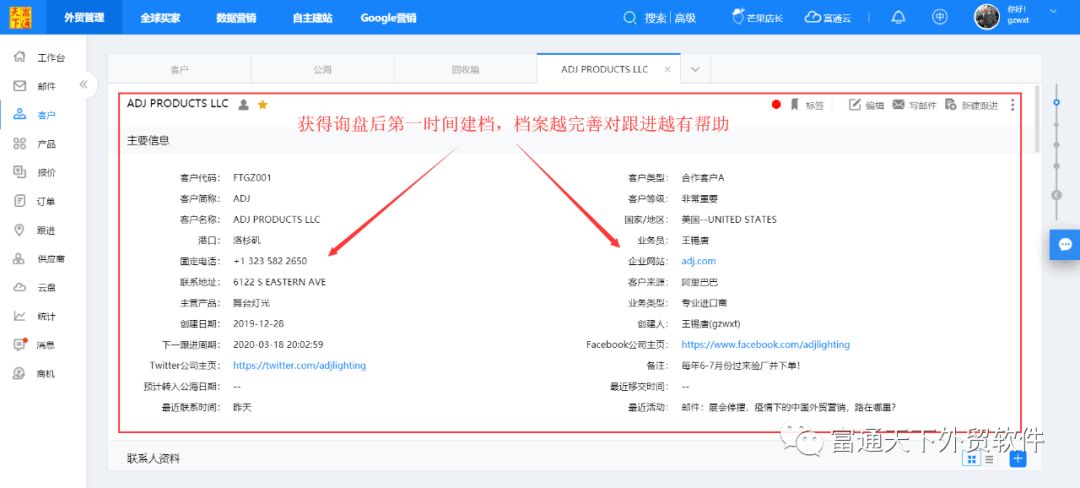Add a new contact with plus button
Image resolution: width=1080 pixels, height=488 pixels.
coord(1017,459)
